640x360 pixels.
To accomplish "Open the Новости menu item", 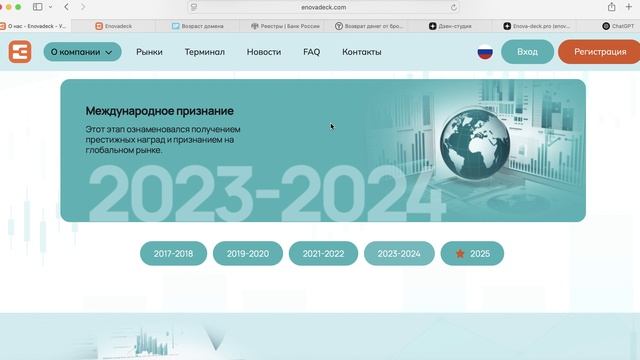I will [264, 52].
